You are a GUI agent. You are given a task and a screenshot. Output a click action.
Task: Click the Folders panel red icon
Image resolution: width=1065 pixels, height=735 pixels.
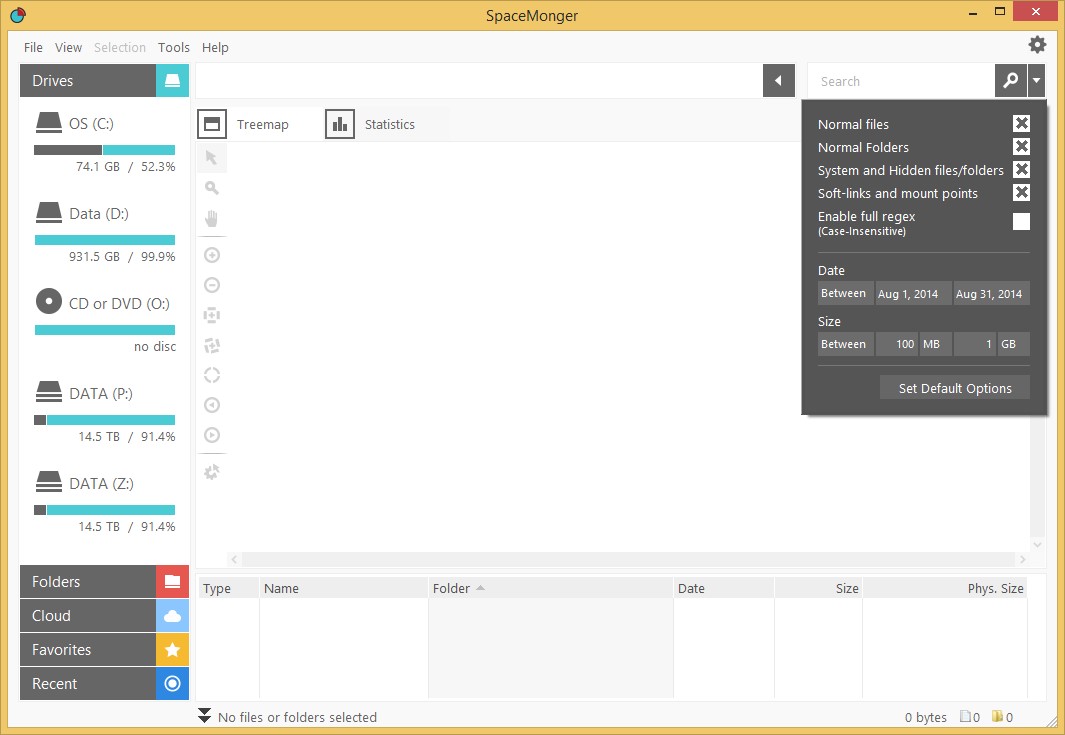(x=172, y=582)
